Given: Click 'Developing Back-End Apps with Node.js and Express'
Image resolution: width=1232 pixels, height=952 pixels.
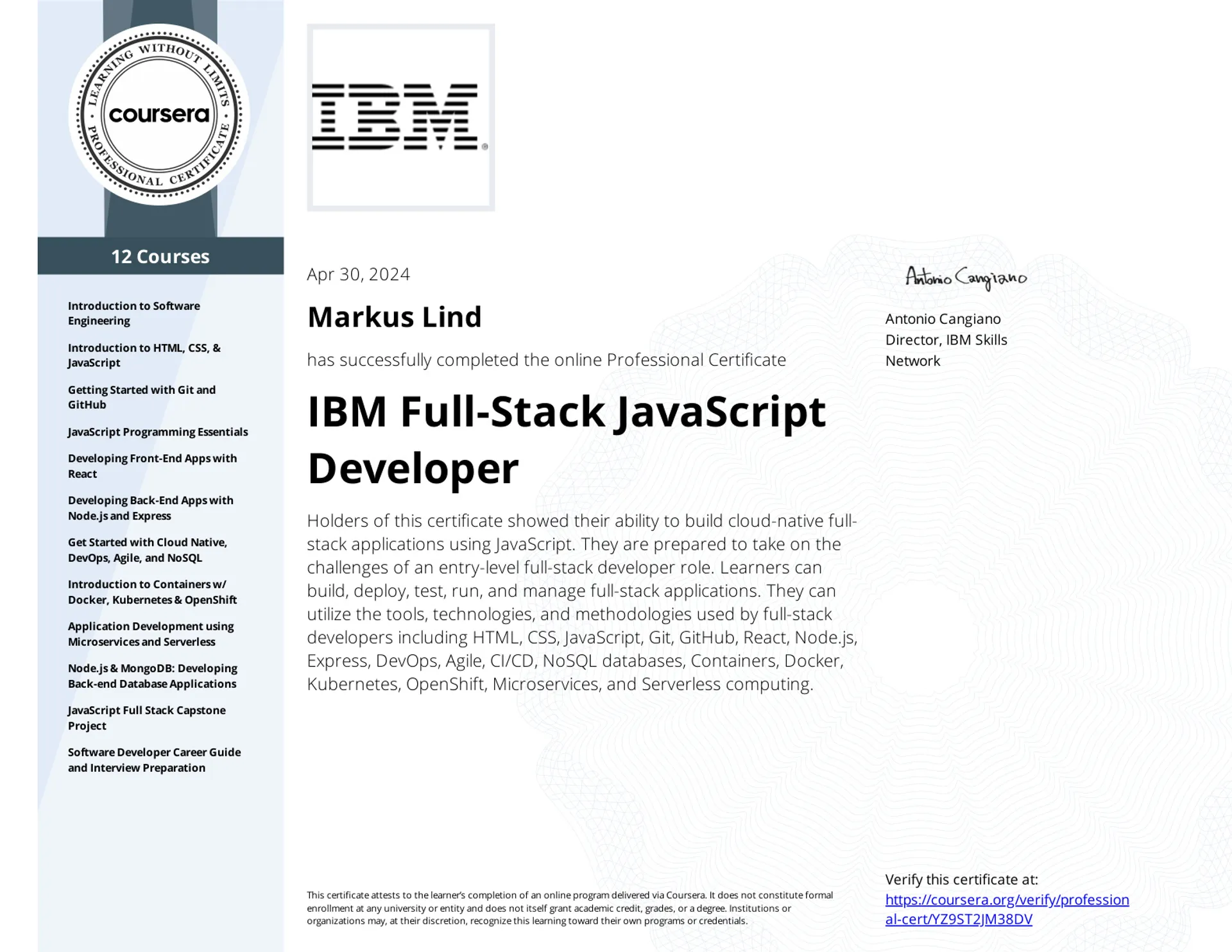Looking at the screenshot, I should (151, 508).
